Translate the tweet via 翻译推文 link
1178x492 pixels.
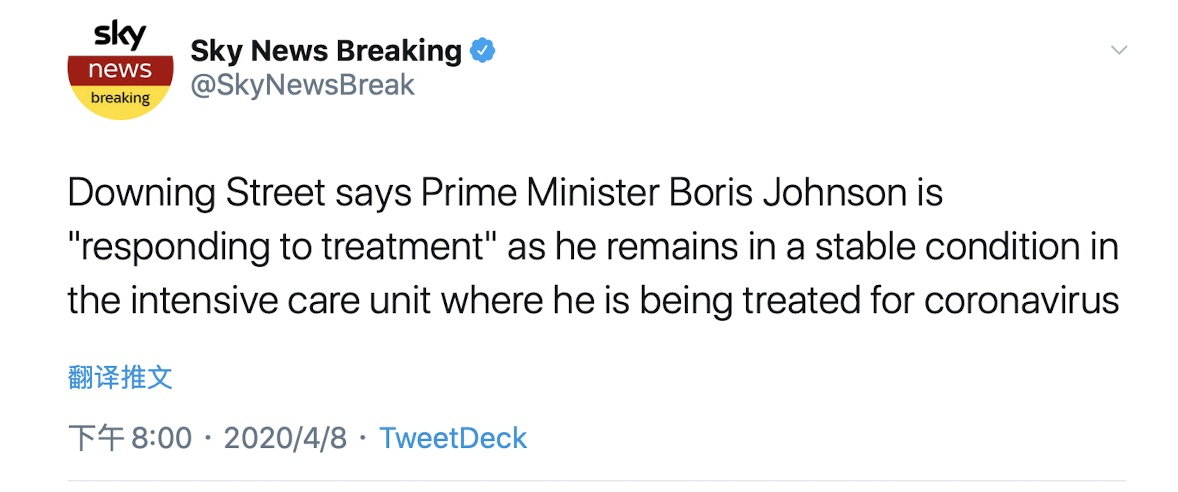120,377
